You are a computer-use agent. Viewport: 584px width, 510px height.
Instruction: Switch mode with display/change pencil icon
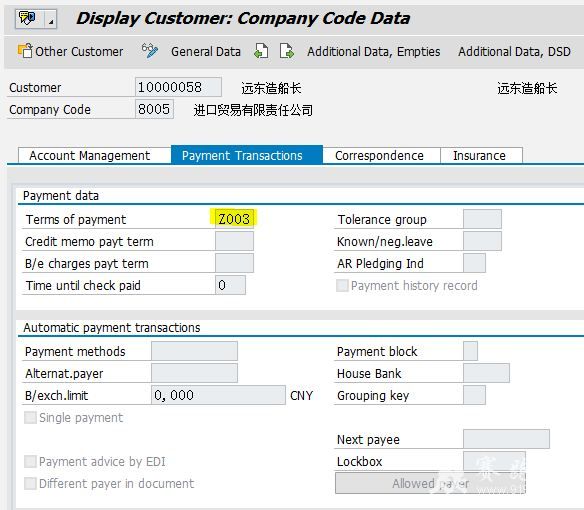[150, 51]
